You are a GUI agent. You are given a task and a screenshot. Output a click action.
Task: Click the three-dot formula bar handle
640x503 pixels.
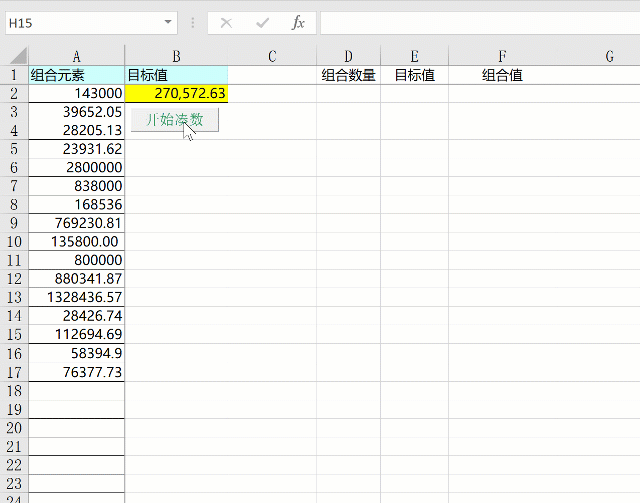point(193,23)
